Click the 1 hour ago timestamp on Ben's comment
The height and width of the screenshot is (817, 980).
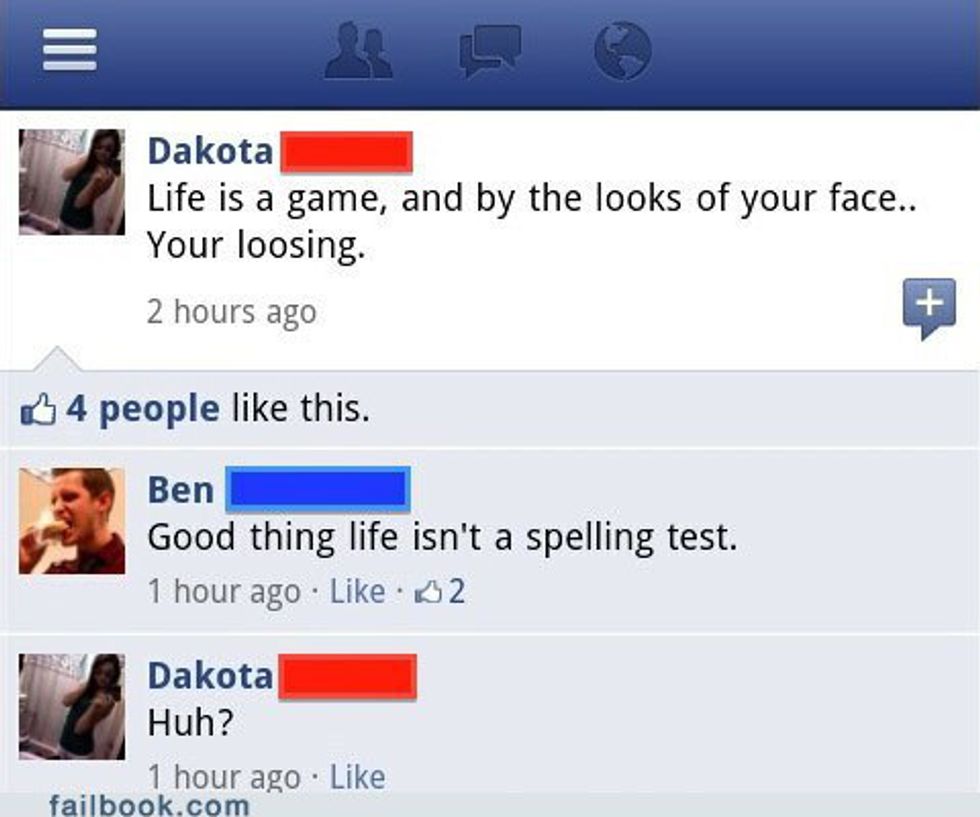224,591
